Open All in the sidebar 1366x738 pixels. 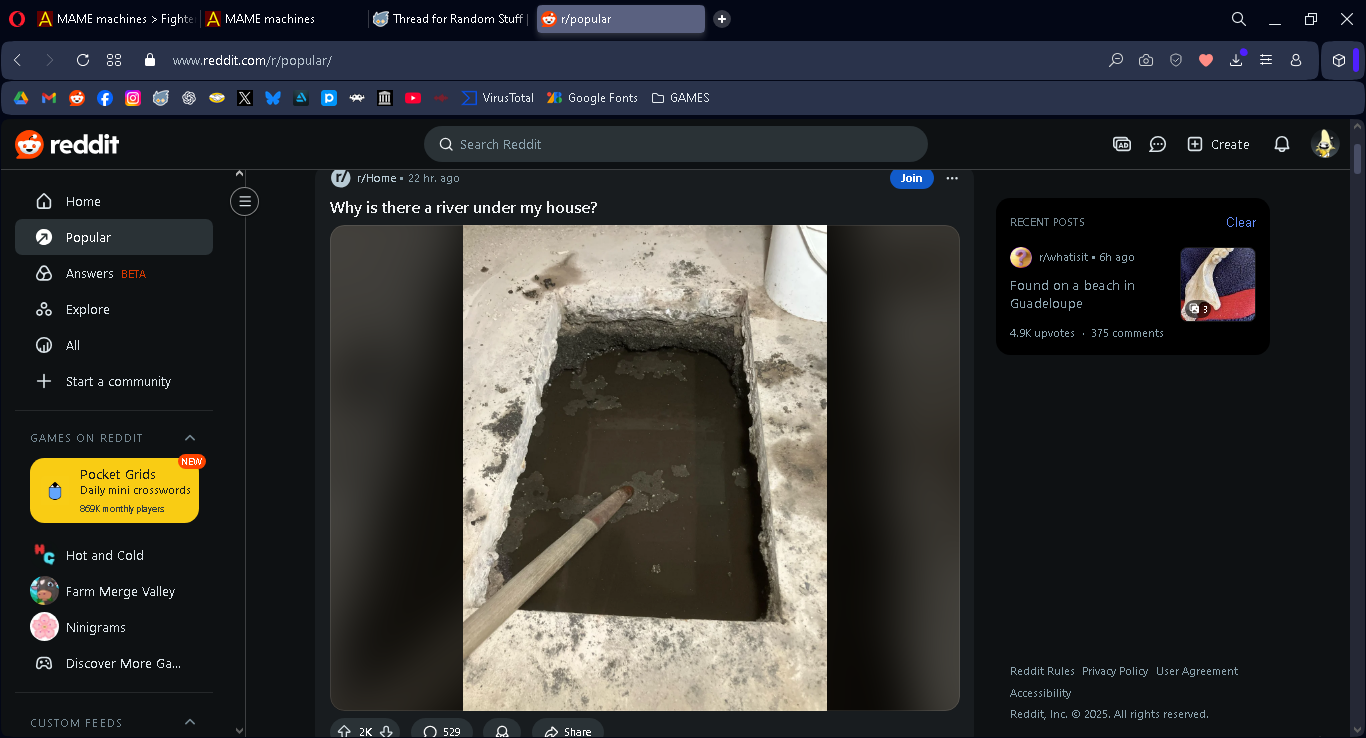click(x=114, y=345)
